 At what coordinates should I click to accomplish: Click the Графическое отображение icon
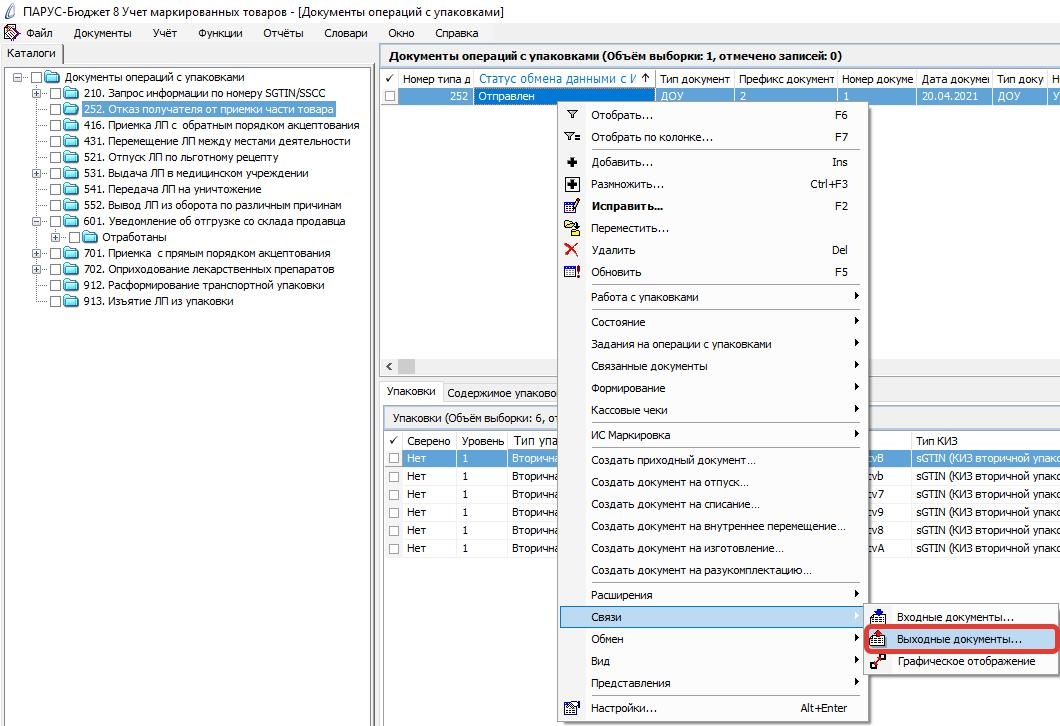click(877, 661)
